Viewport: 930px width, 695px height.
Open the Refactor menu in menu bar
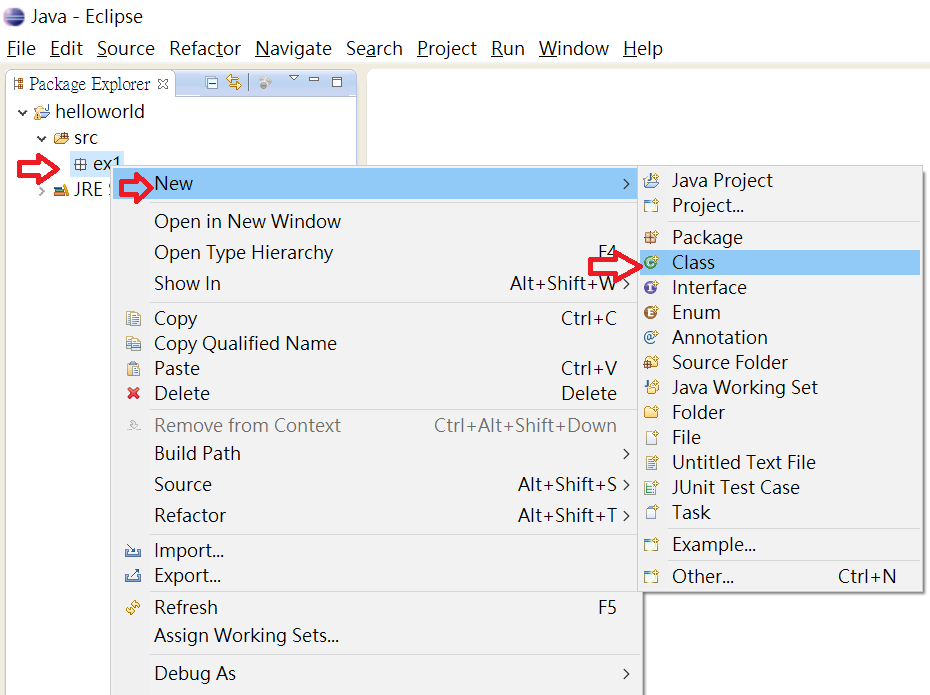coord(205,49)
